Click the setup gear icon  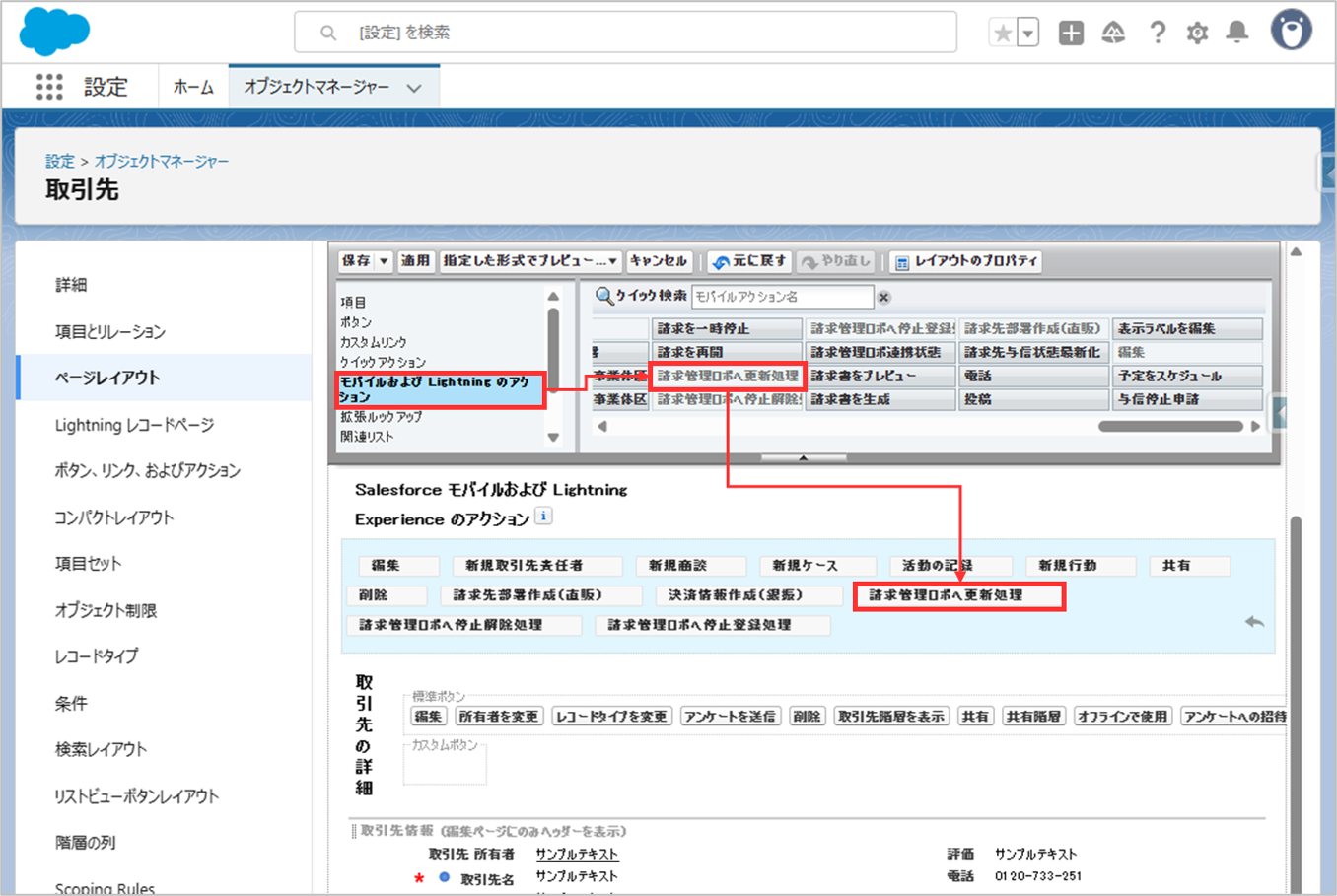(1197, 34)
